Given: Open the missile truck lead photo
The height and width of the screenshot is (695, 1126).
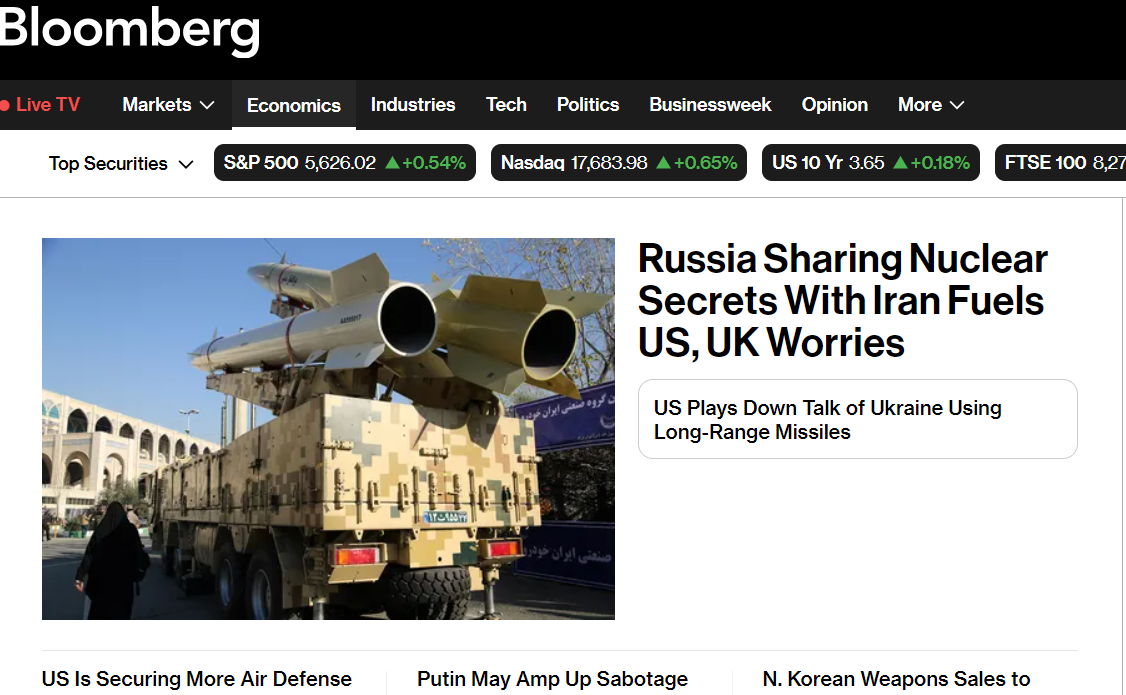Looking at the screenshot, I should (328, 428).
